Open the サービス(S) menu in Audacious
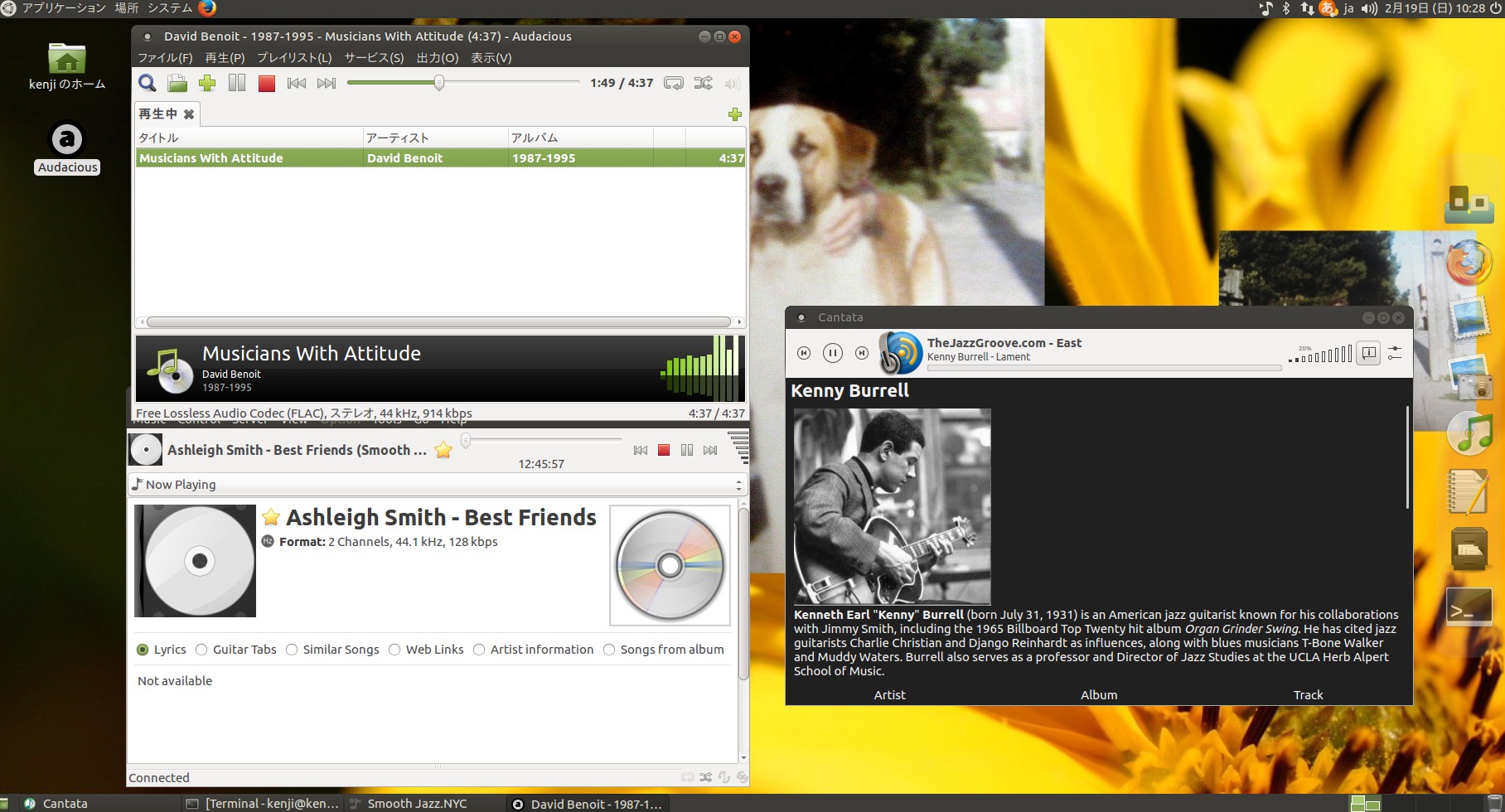Viewport: 1505px width, 812px height. tap(374, 58)
